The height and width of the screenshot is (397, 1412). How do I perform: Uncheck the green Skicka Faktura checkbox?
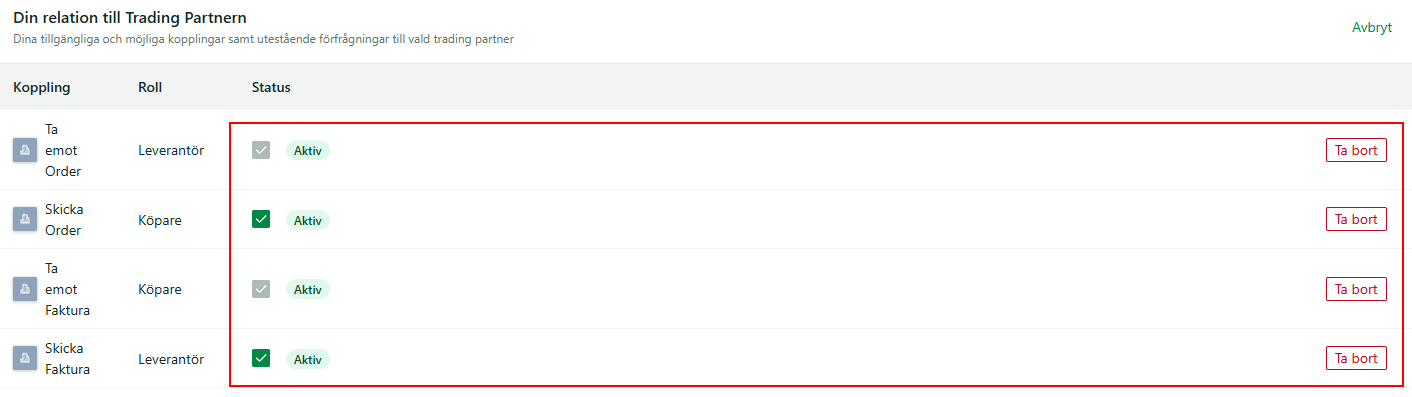(261, 358)
